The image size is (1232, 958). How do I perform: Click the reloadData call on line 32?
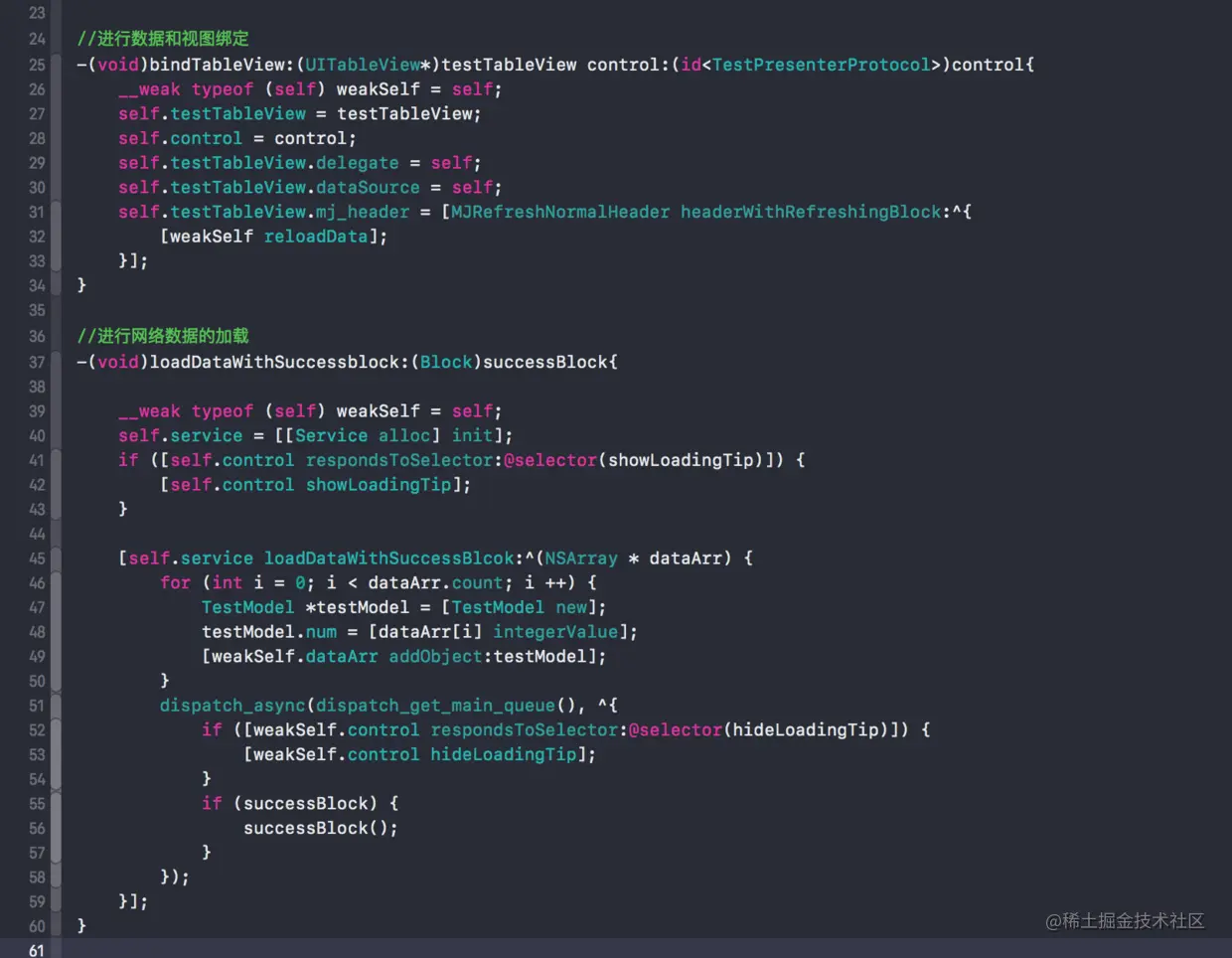316,237
